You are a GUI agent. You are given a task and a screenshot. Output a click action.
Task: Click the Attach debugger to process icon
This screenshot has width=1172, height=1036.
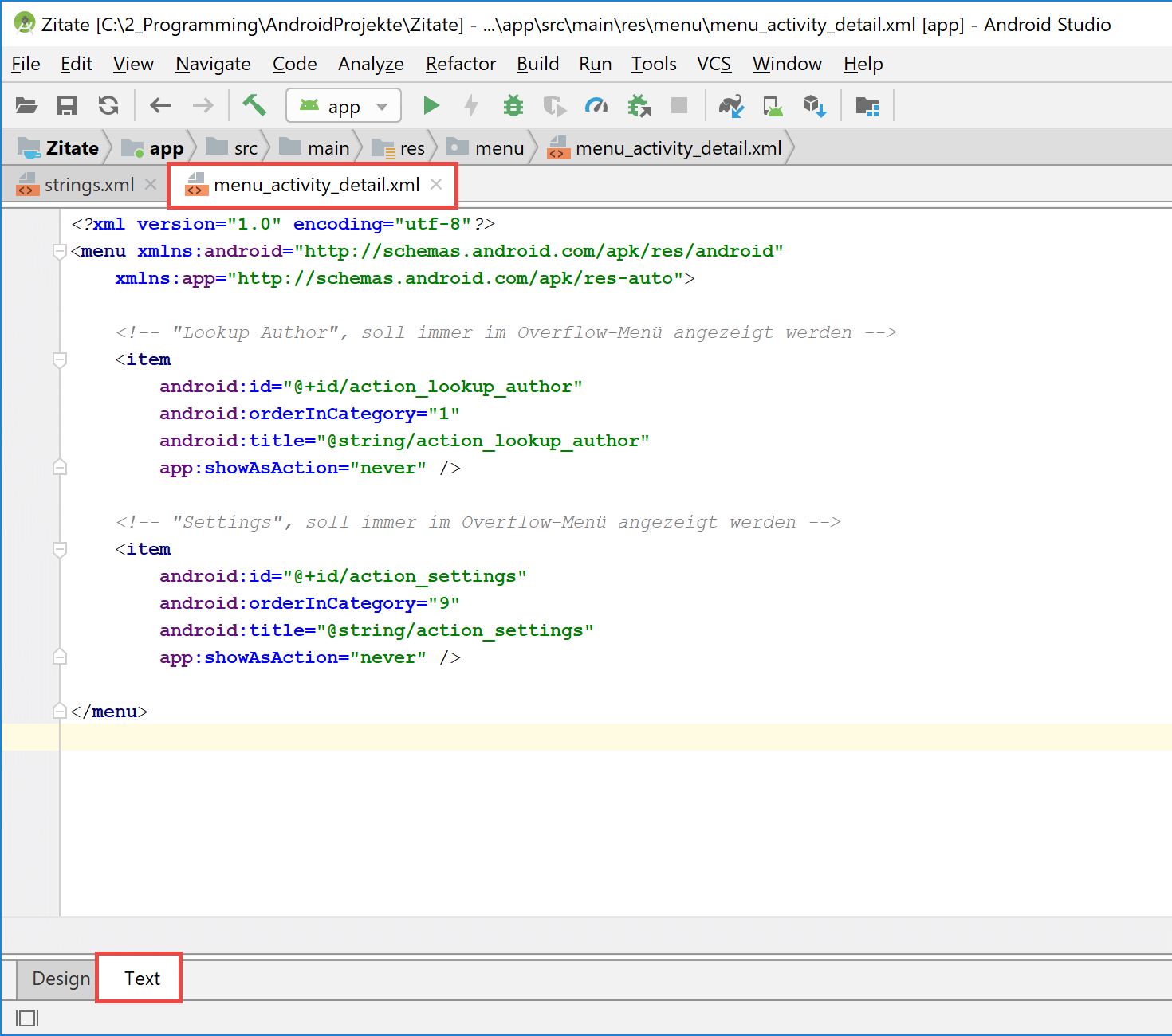click(x=639, y=105)
